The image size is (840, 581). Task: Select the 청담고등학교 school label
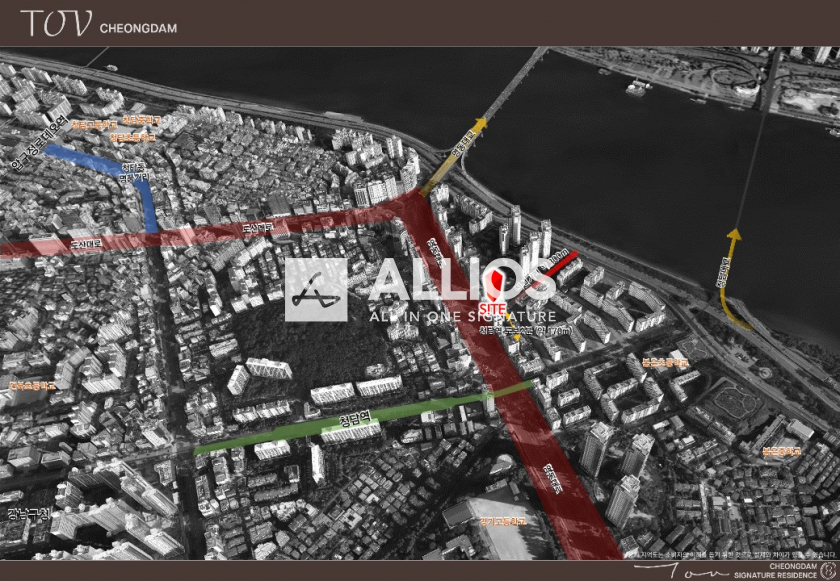tap(95, 125)
